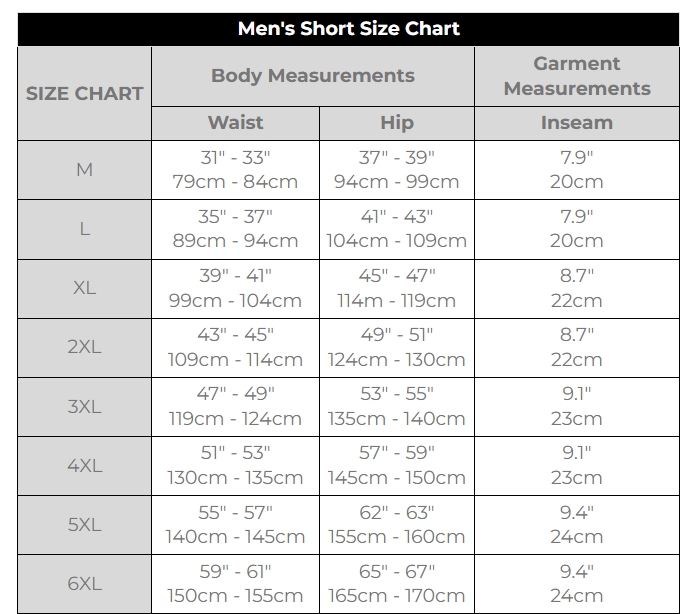Click the L size row label
Viewport: 691px width, 614px height.
point(85,229)
